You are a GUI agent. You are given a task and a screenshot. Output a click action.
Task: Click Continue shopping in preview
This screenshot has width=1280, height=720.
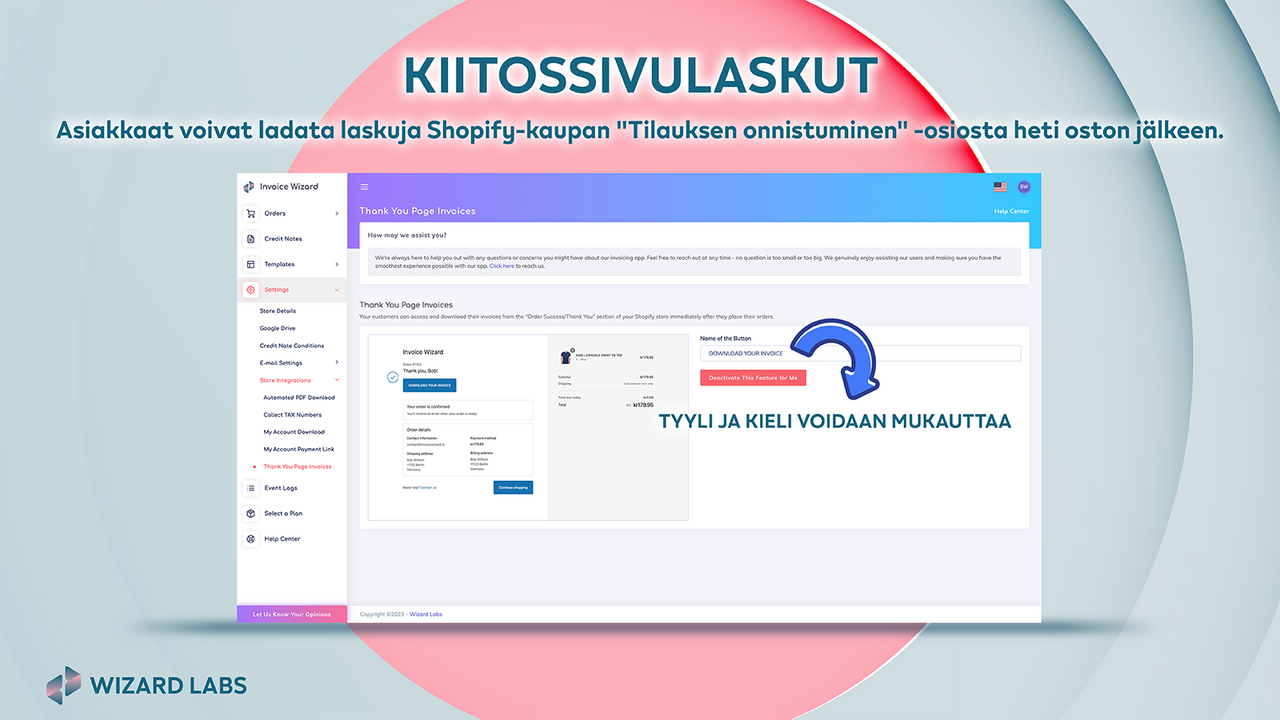(x=513, y=487)
